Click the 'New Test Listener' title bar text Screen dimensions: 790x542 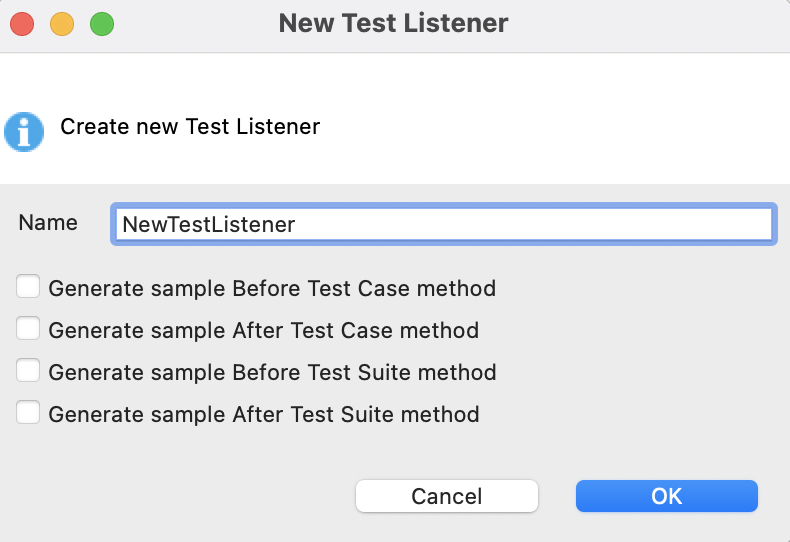pos(394,23)
